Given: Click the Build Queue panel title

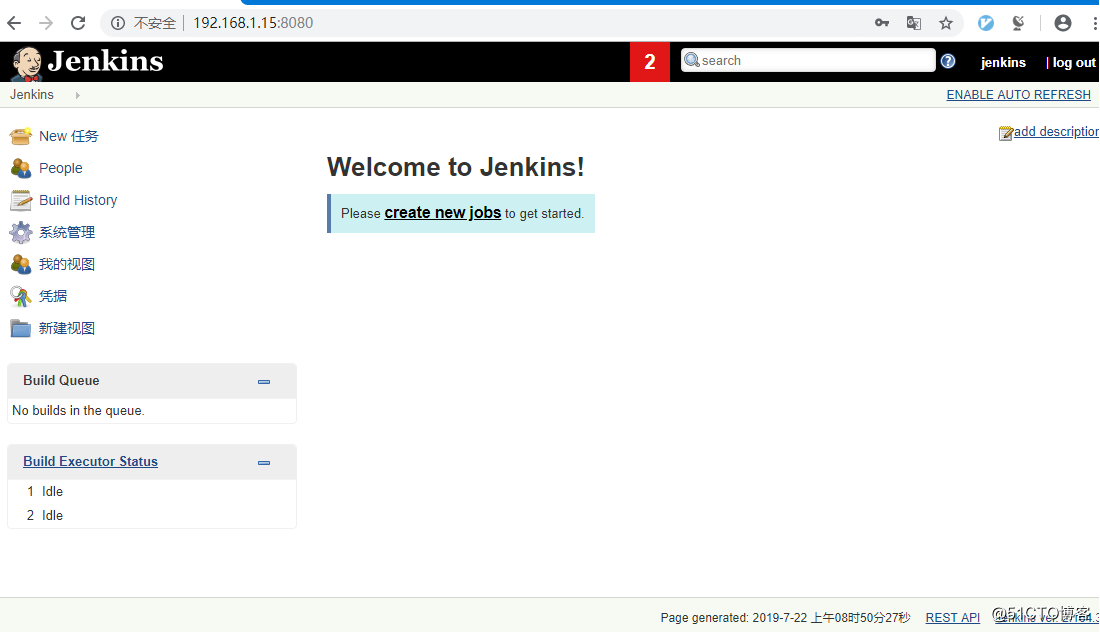Looking at the screenshot, I should tap(61, 381).
